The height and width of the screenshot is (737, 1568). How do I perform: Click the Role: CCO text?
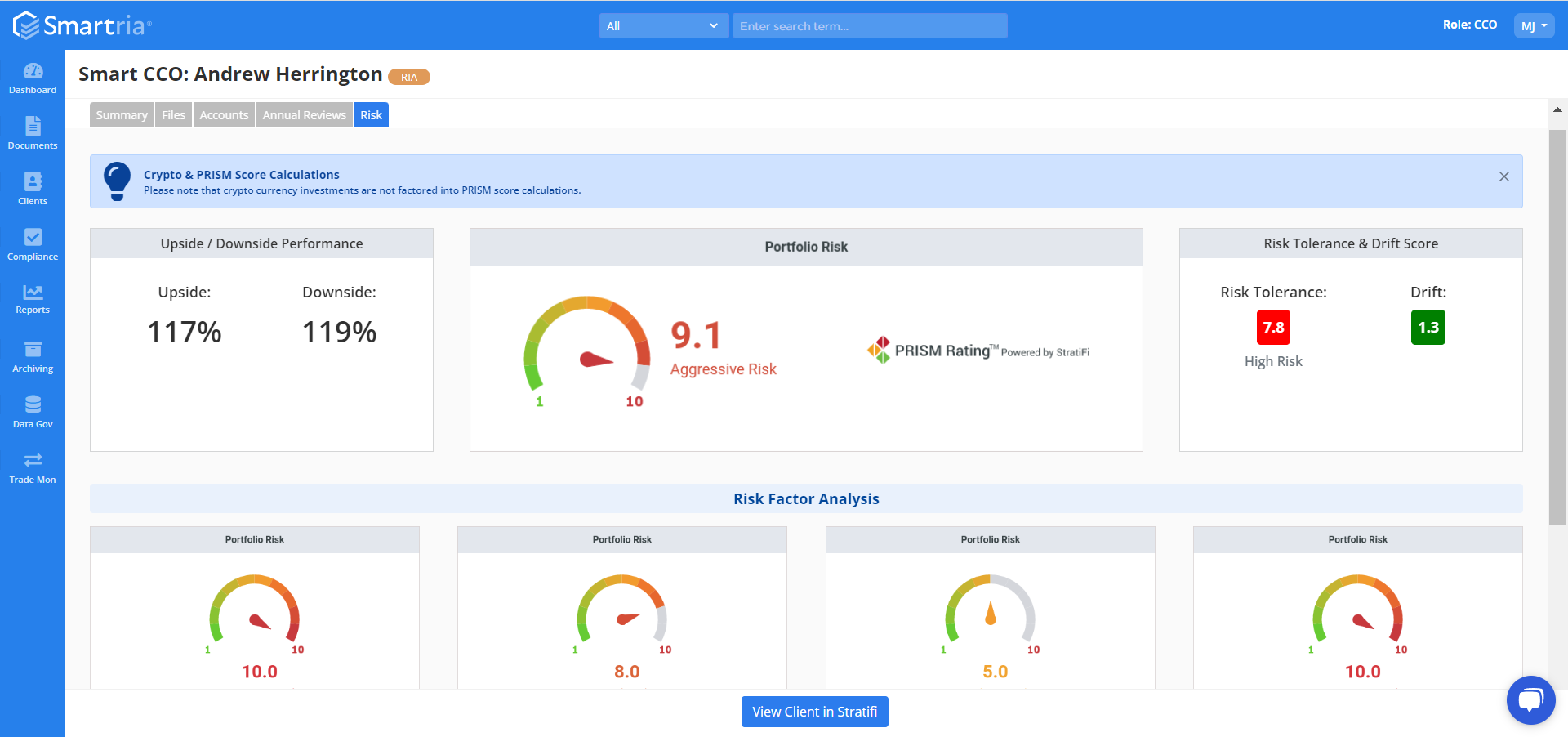tap(1470, 25)
